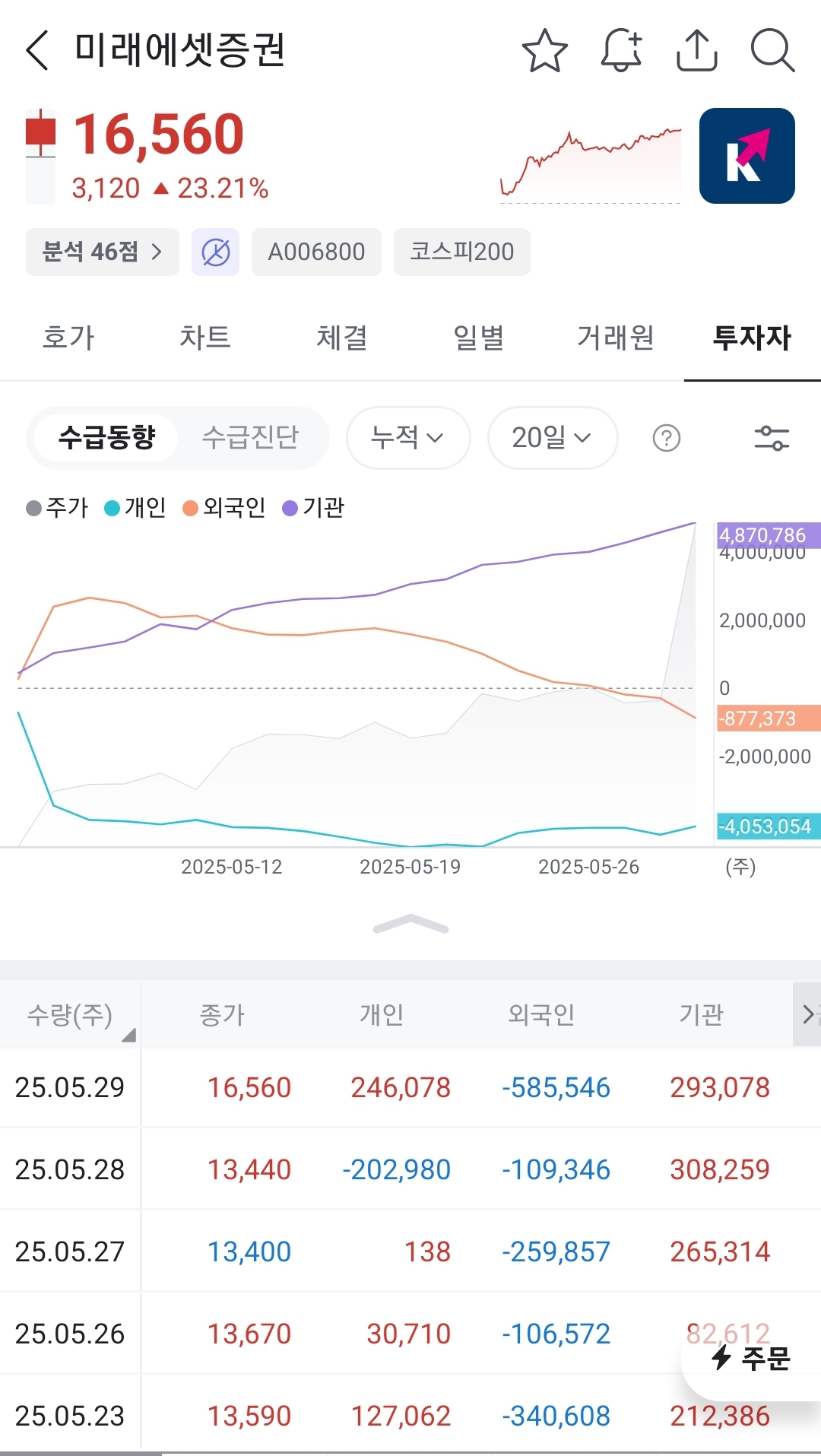Open help via question mark icon
This screenshot has height=1456, width=821.
pyautogui.click(x=667, y=438)
